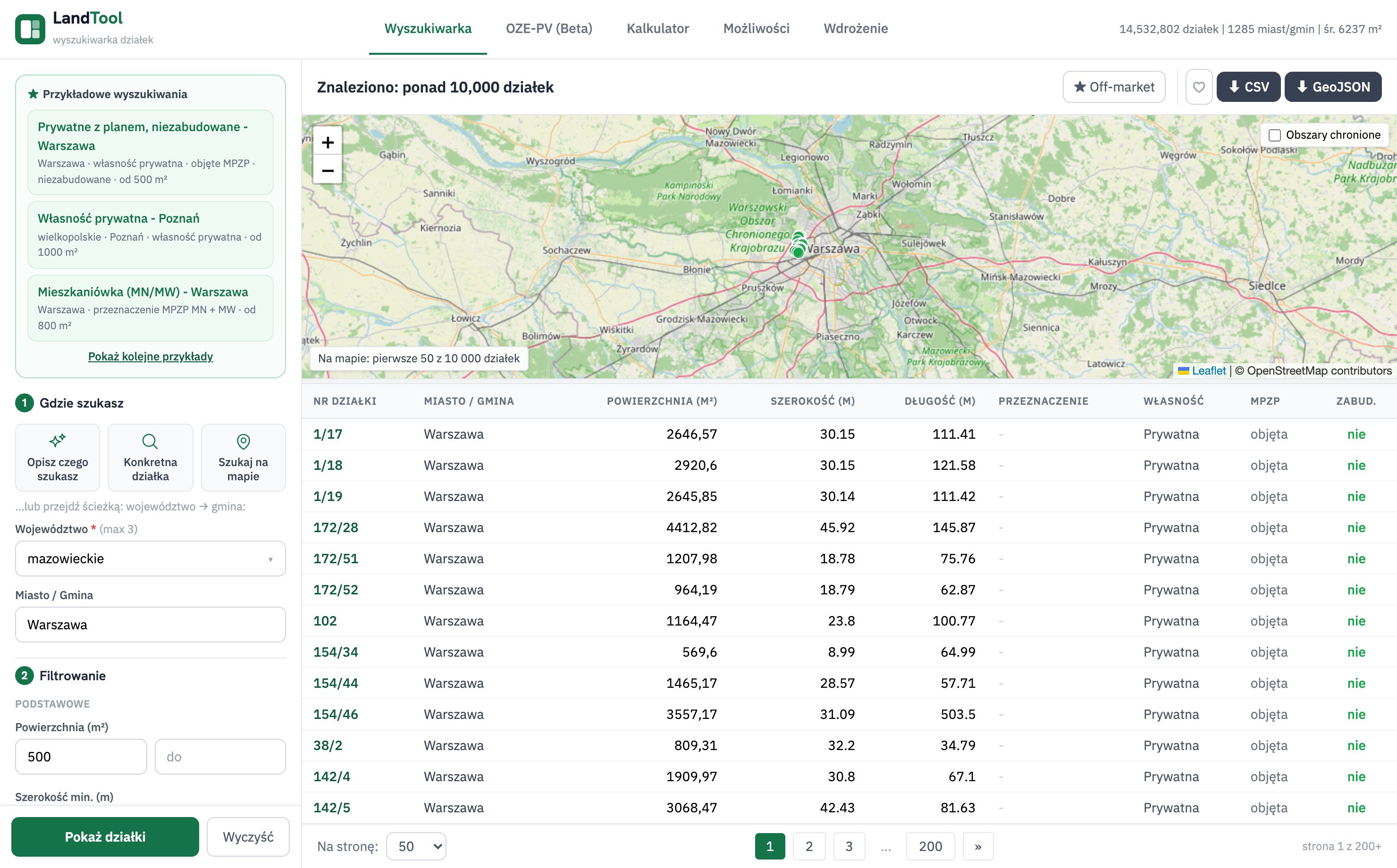Viewport: 1397px width, 868px height.
Task: Open the Na stronę 50 dropdown
Action: 416,846
